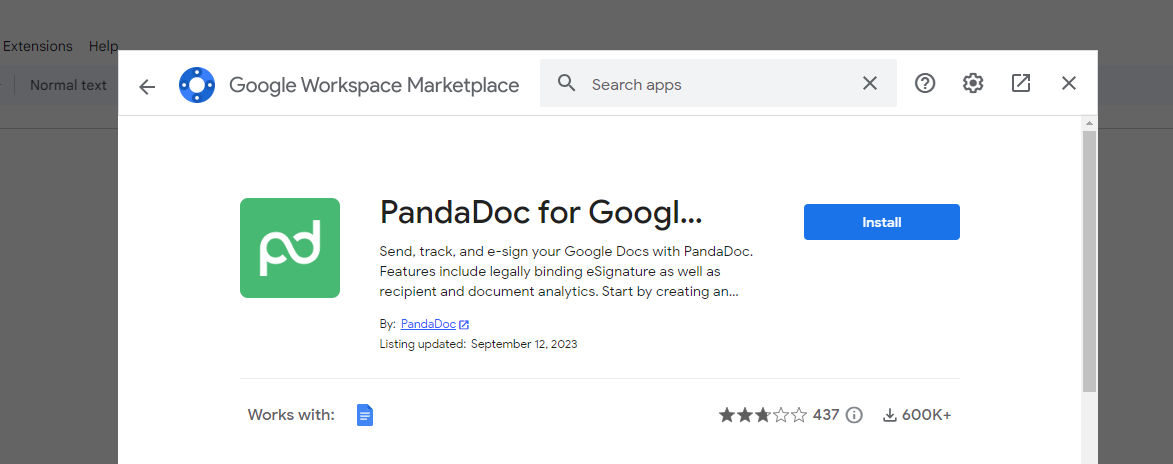
Task: Click the Google Docs icon beside Works with
Action: pos(365,415)
